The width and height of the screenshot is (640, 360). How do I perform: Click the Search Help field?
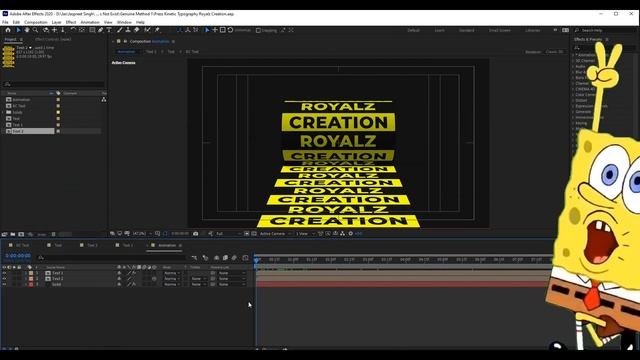605,30
